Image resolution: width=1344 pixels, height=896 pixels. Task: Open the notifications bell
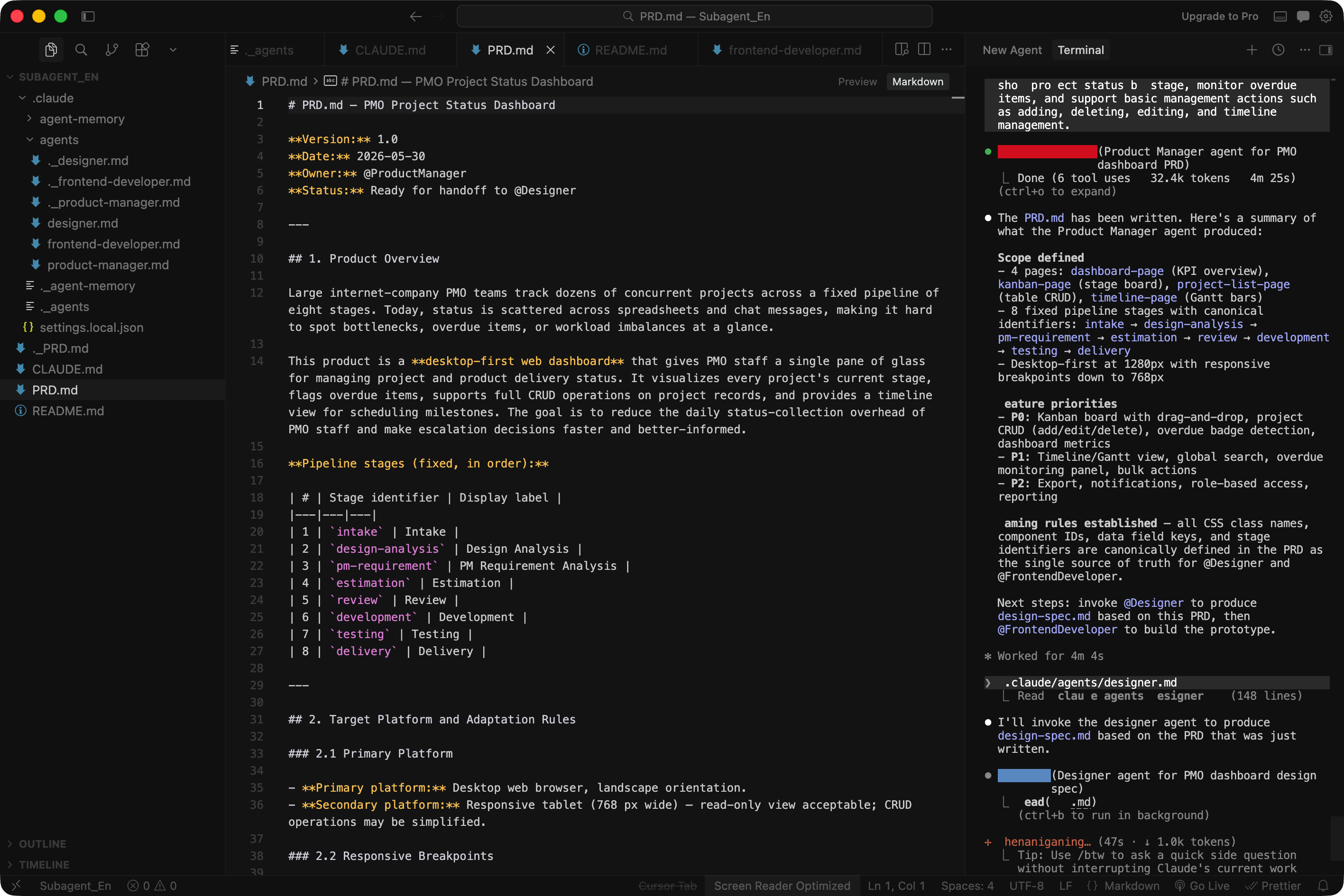tap(1323, 885)
